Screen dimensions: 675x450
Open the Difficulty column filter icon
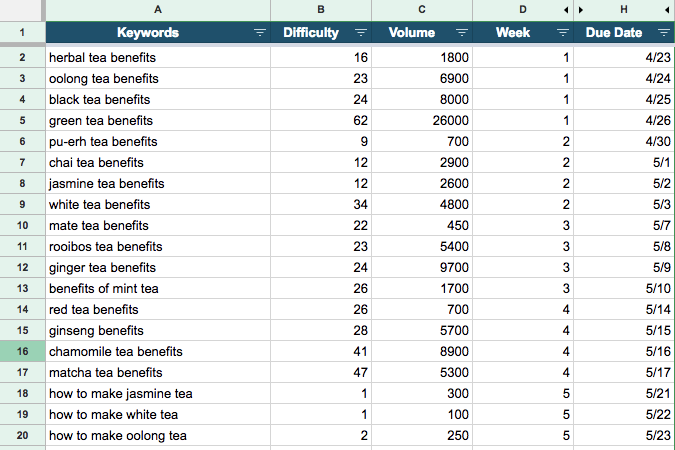tap(361, 32)
